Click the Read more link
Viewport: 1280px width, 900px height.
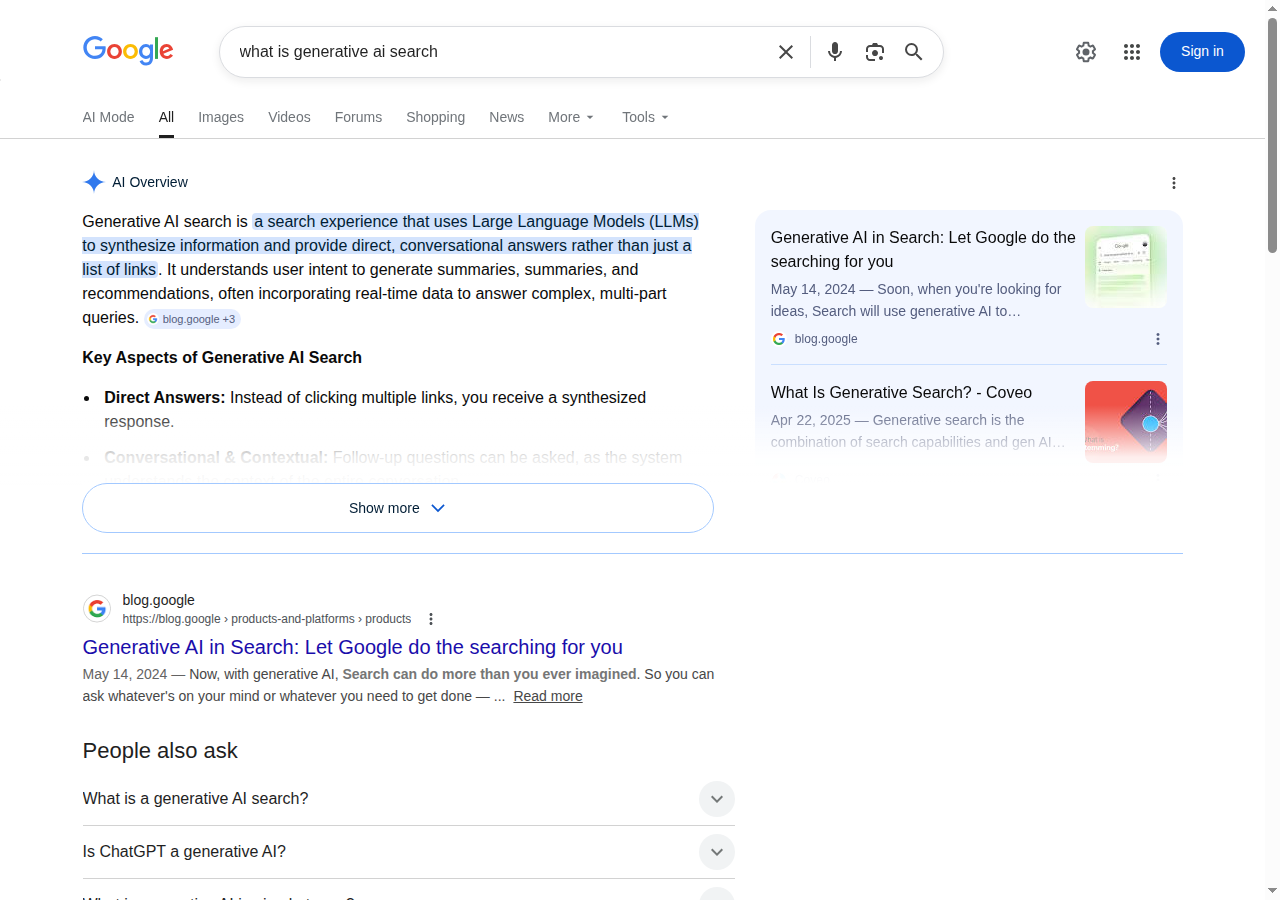pyautogui.click(x=548, y=696)
